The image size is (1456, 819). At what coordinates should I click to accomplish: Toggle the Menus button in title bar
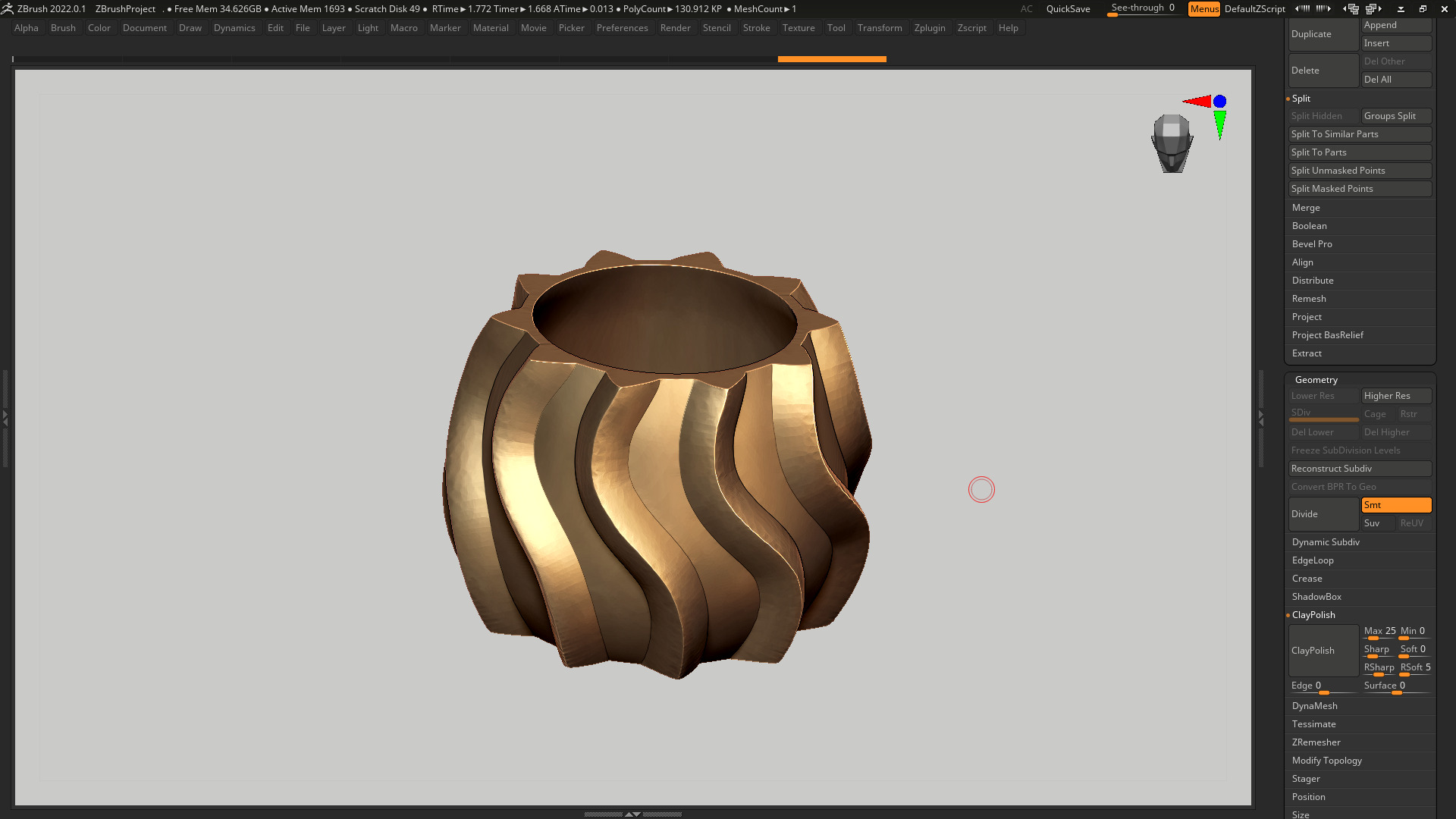coord(1204,9)
